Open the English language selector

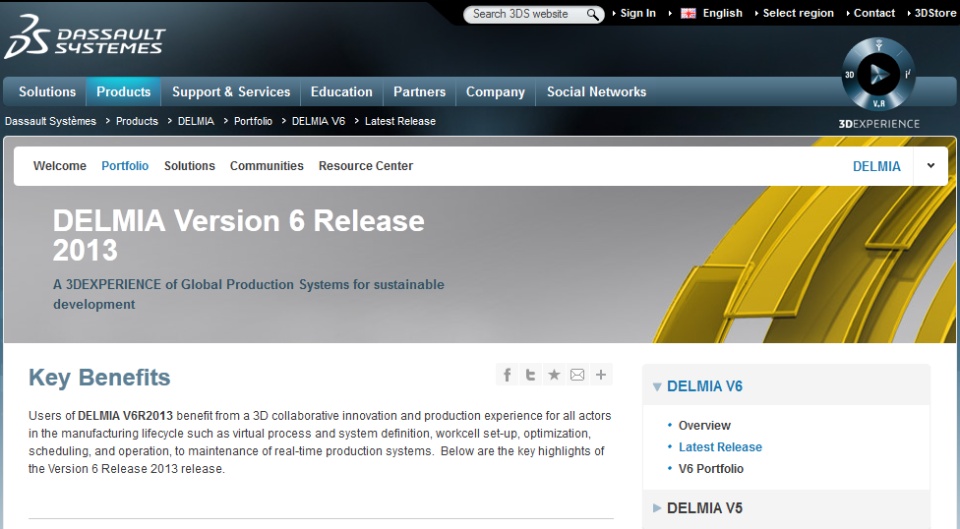click(722, 13)
